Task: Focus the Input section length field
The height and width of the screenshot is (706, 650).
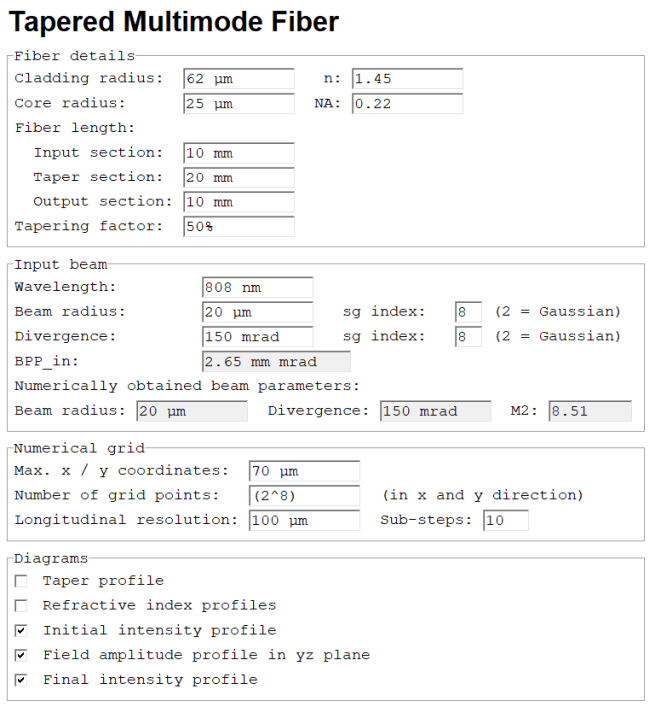Action: [239, 153]
